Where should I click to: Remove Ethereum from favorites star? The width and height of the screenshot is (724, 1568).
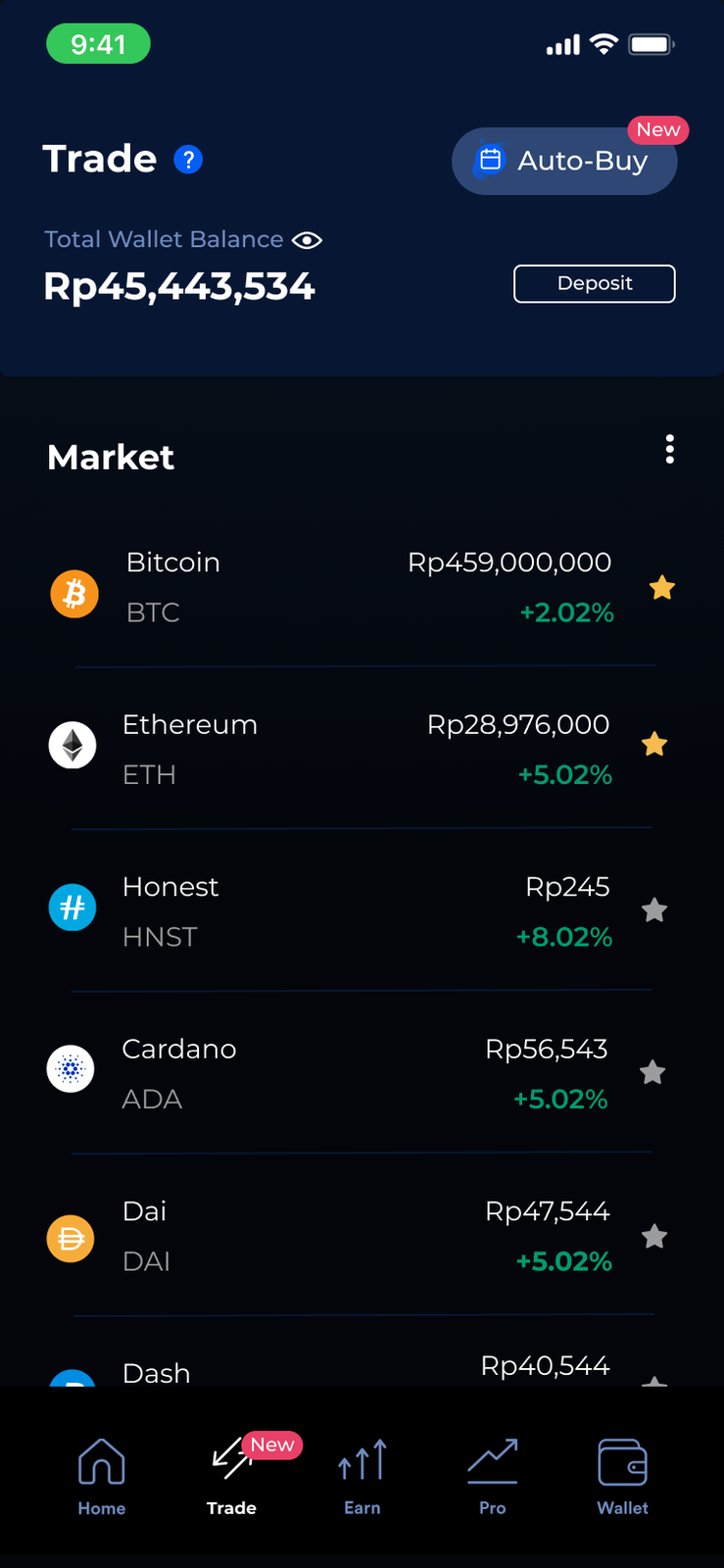(x=654, y=745)
